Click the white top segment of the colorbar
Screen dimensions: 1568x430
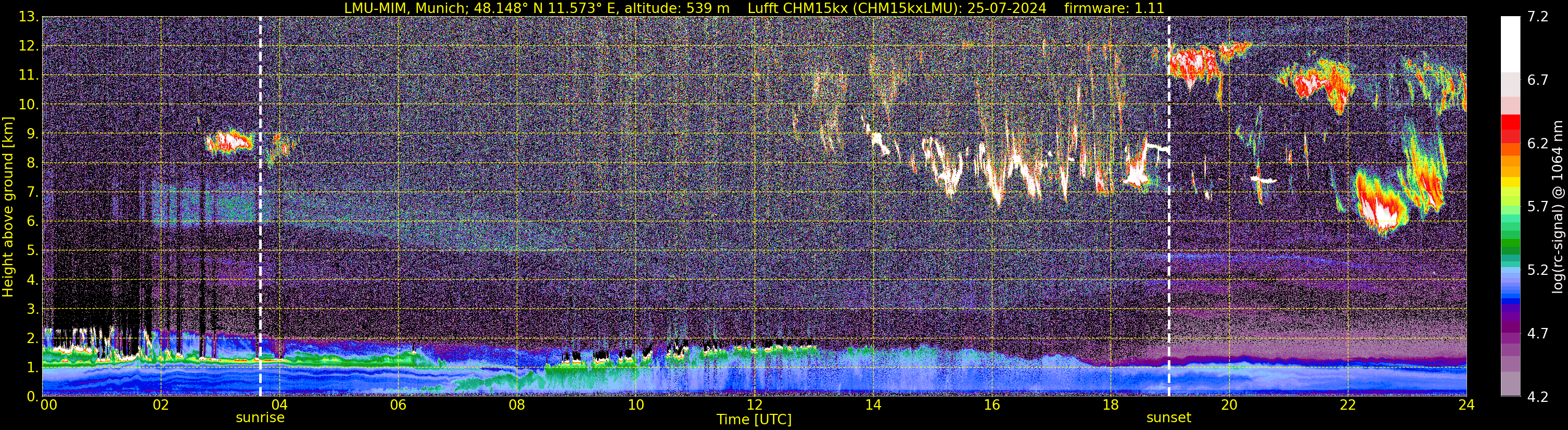(1510, 44)
